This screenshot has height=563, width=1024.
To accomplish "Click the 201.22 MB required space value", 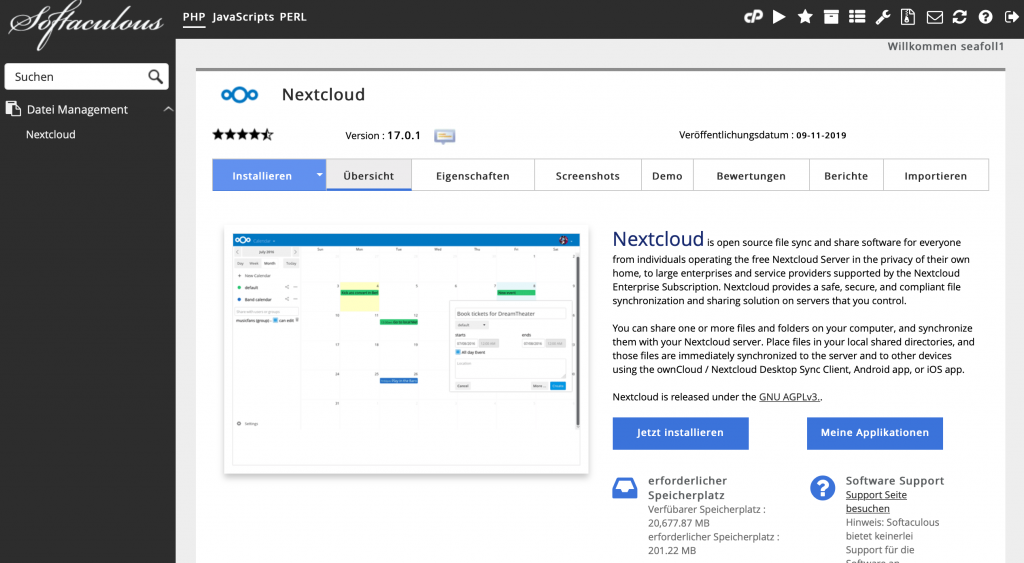I will coord(672,551).
